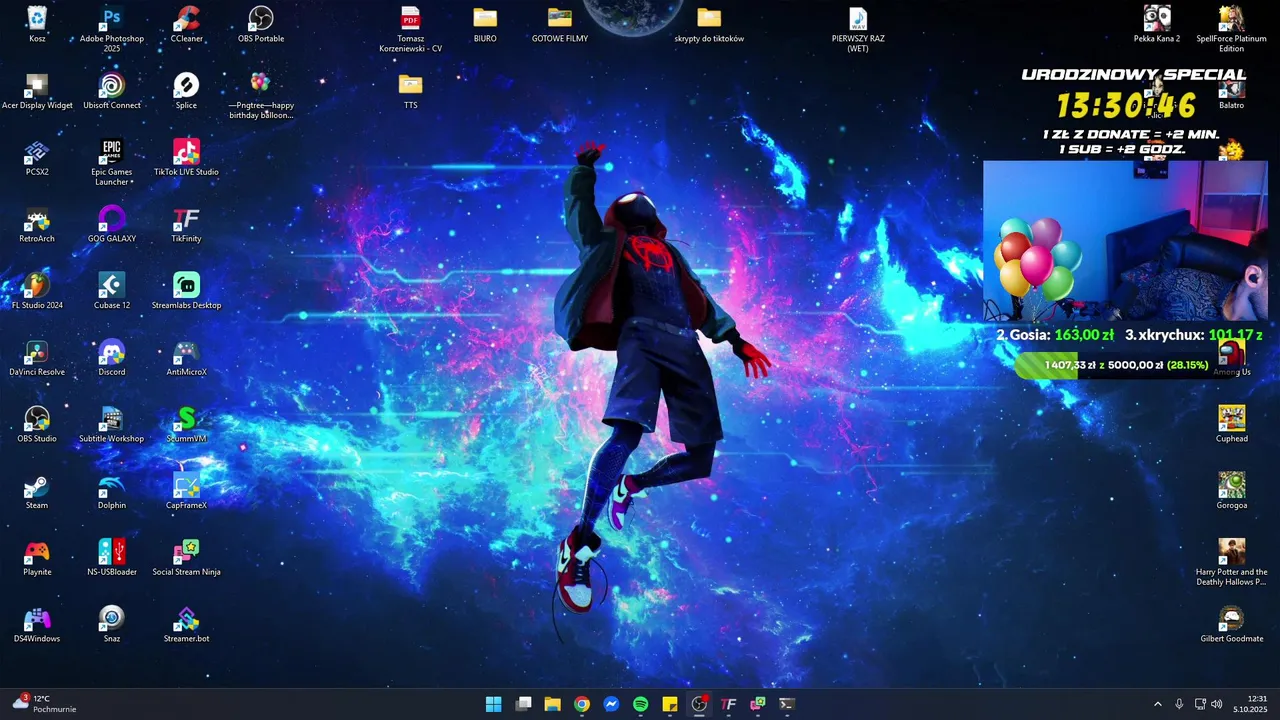The image size is (1280, 720).
Task: Open Messenger from the taskbar
Action: (611, 704)
